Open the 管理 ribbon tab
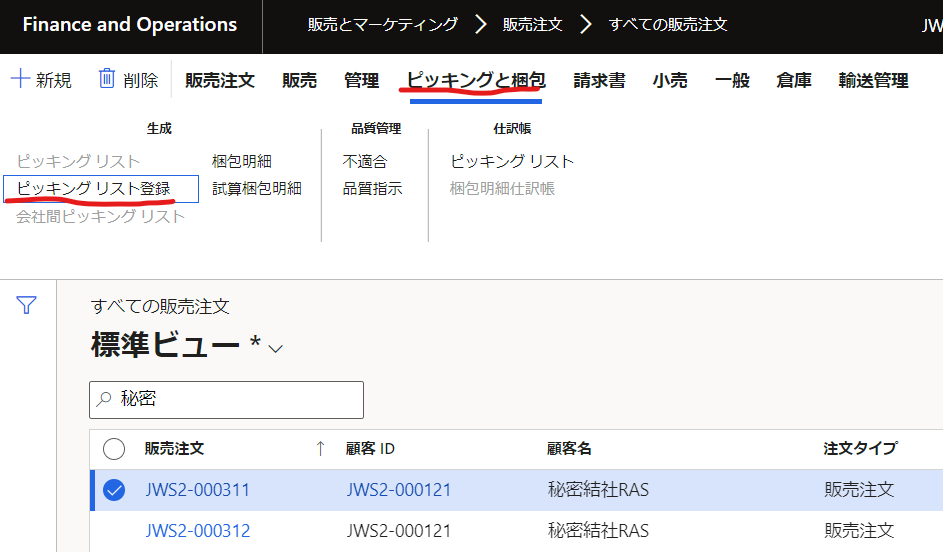Image resolution: width=943 pixels, height=552 pixels. click(x=361, y=80)
